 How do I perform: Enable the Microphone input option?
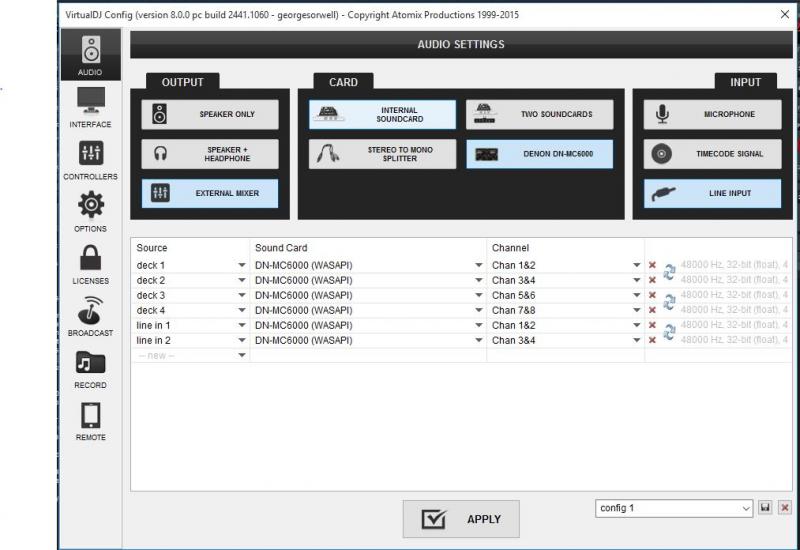pos(712,114)
